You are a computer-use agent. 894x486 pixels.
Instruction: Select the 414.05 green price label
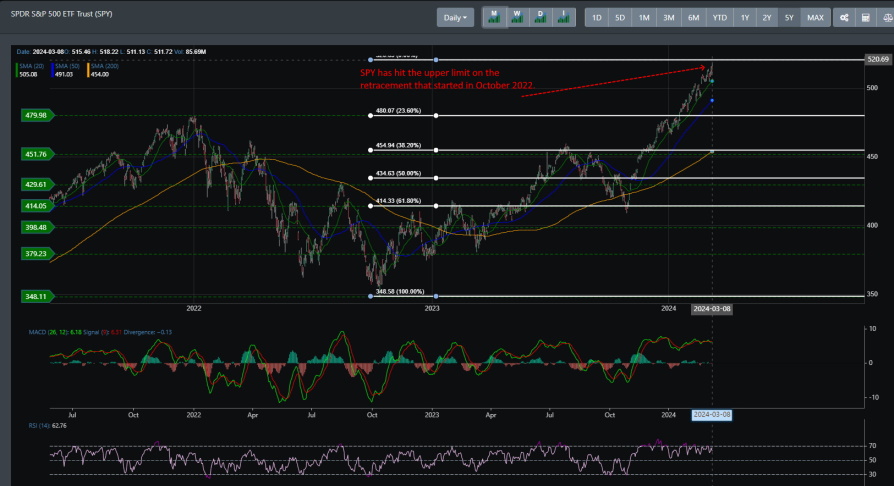tap(36, 206)
